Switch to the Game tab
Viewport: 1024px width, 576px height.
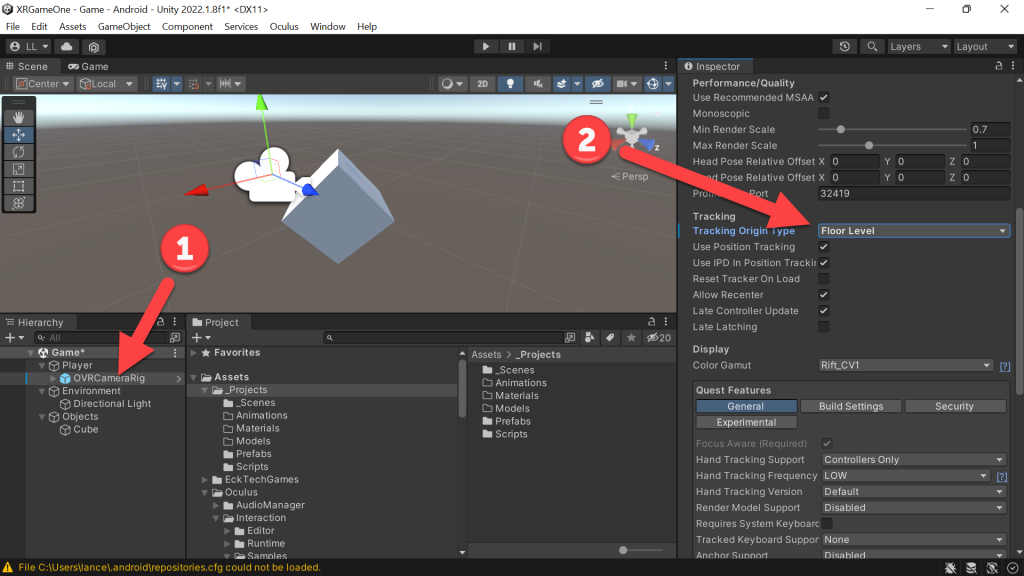(88, 66)
